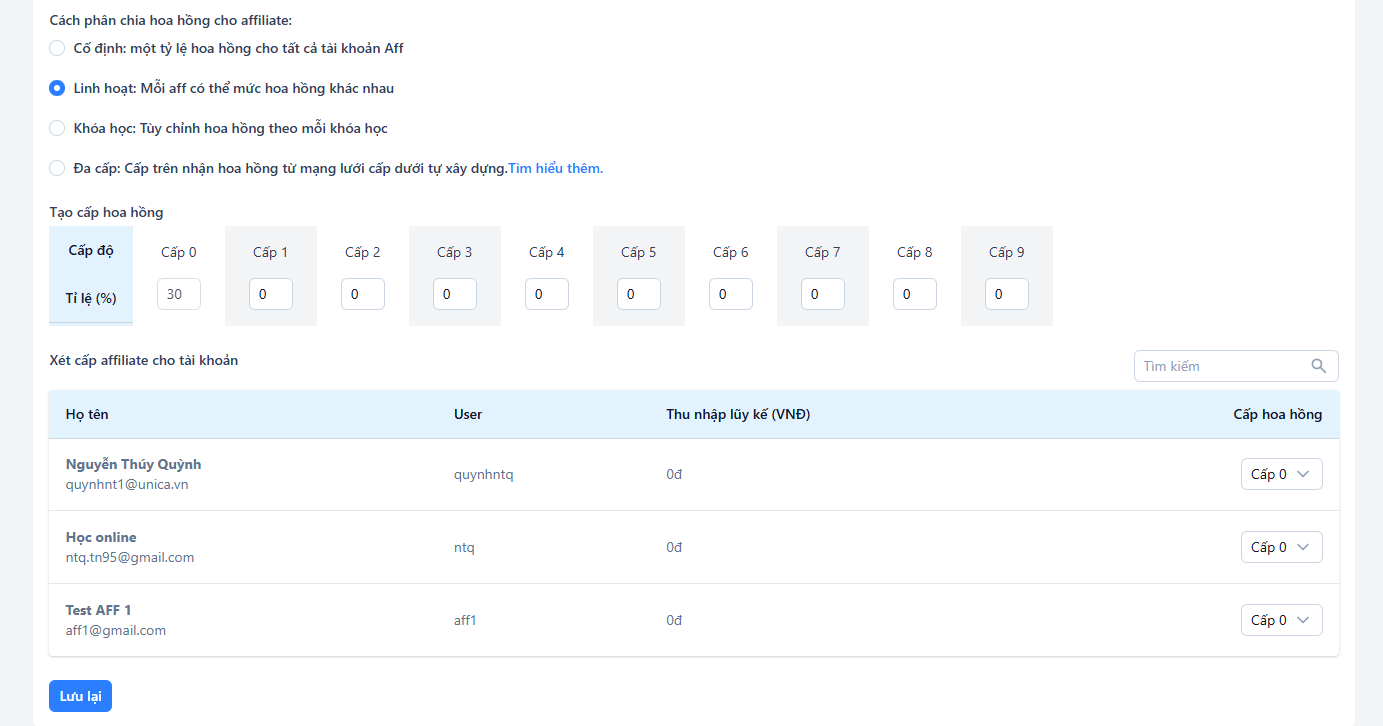
Task: Open commission level dropdown for Nguyễn Thúy Quỳnh
Action: [1281, 474]
